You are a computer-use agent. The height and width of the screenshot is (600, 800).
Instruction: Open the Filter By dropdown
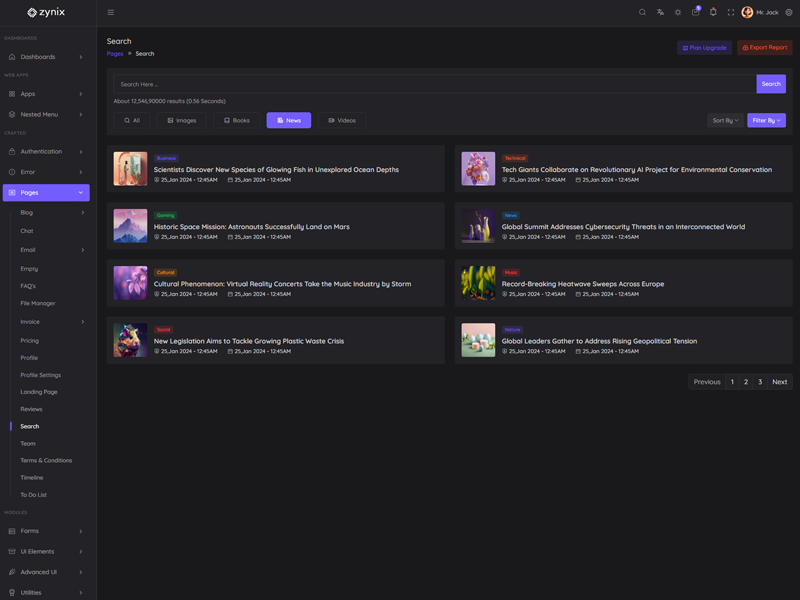click(765, 120)
